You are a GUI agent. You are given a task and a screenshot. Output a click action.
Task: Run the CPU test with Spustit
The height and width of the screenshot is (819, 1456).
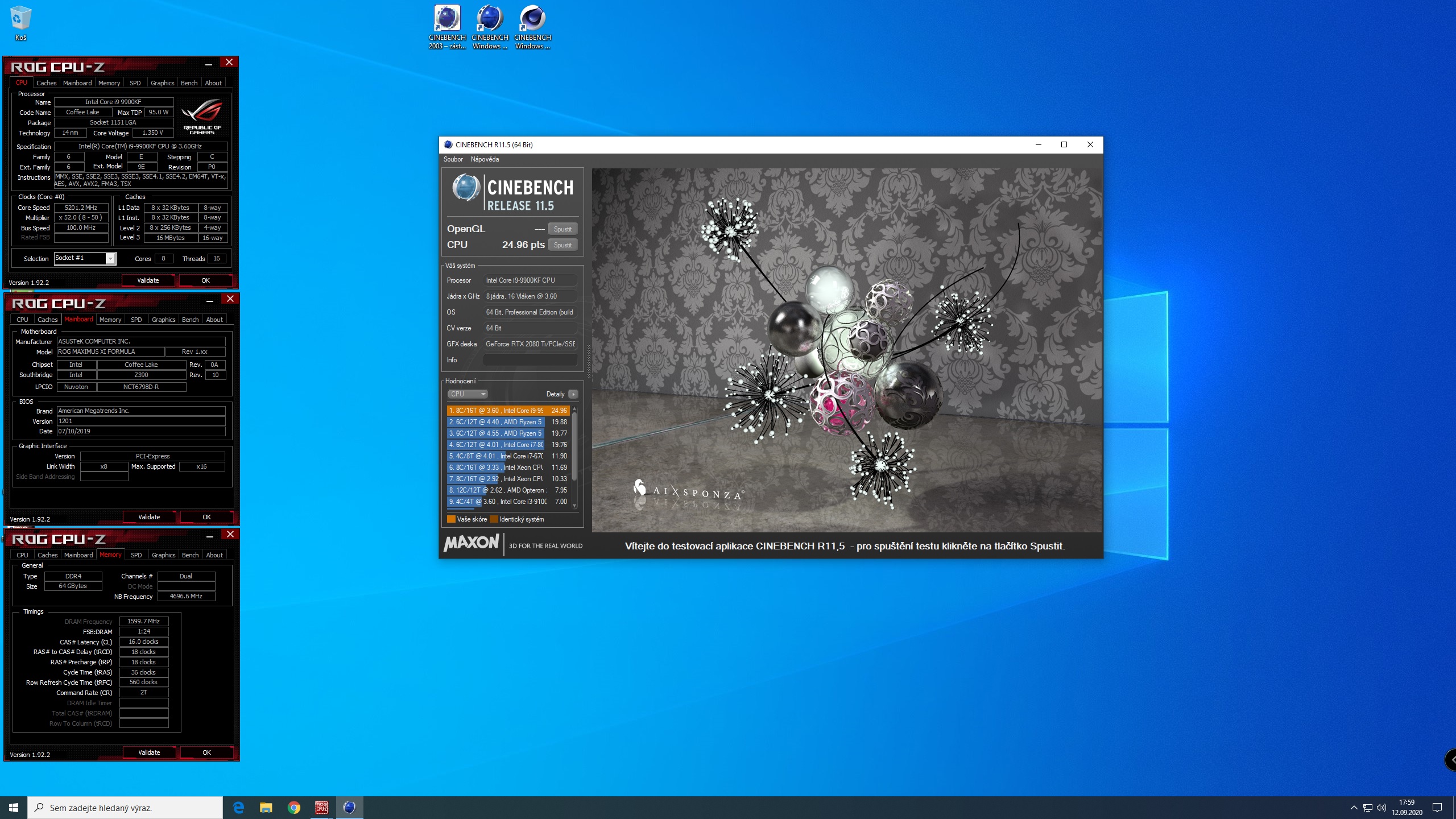pos(562,245)
